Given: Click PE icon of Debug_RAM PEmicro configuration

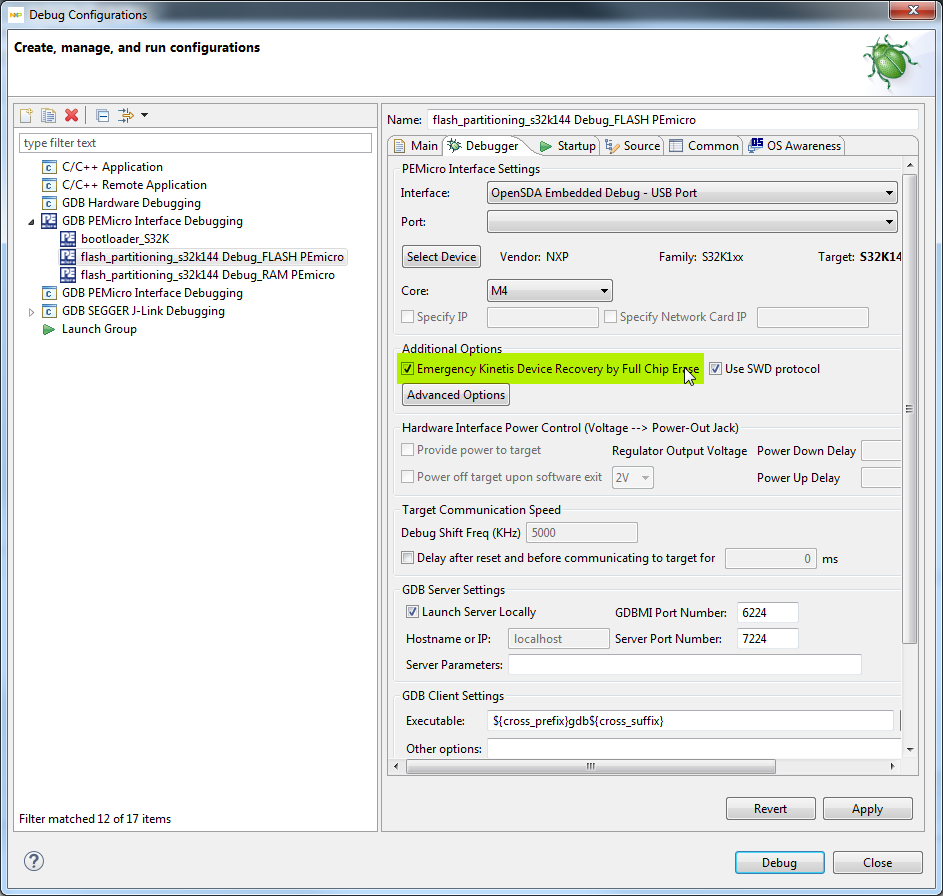Looking at the screenshot, I should (x=68, y=275).
